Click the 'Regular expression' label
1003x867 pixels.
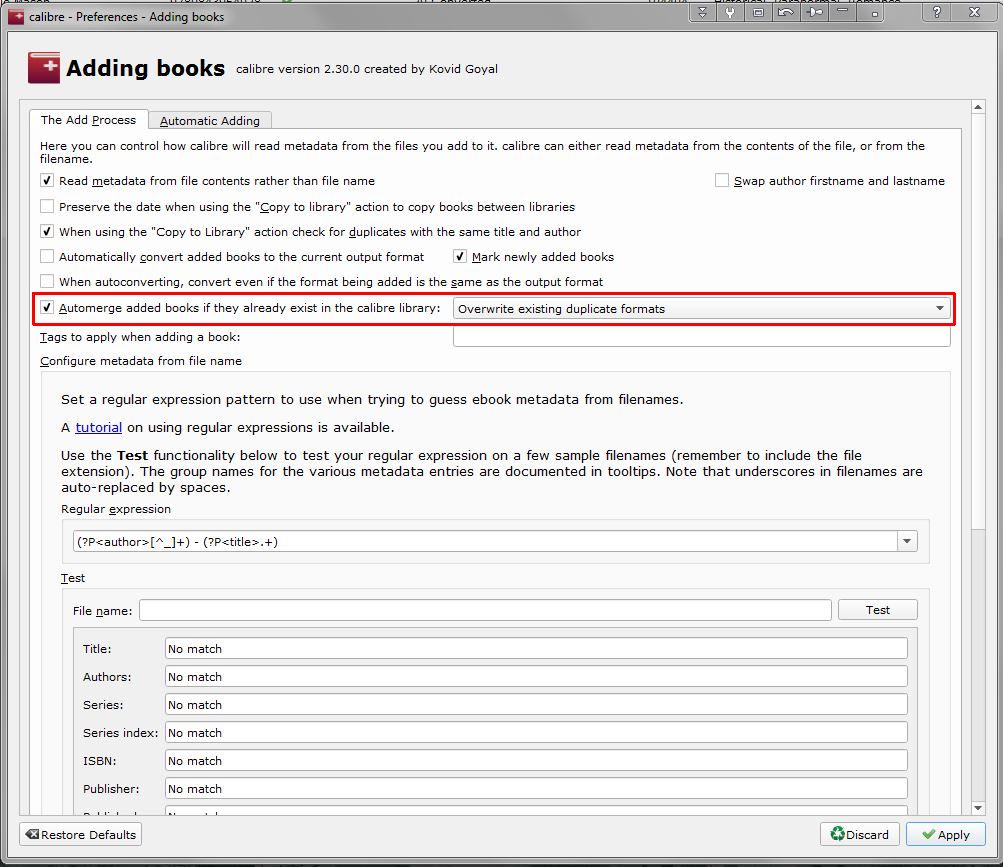(116, 509)
